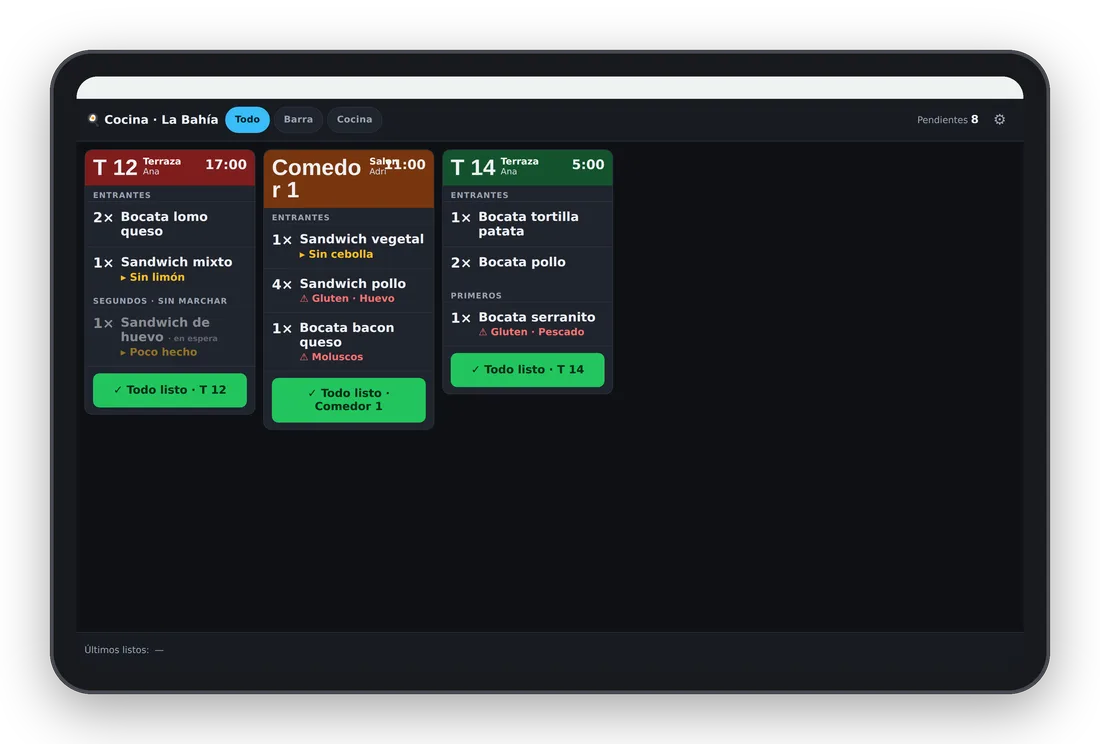Tap the Bocata serranito item
Screen dimensions: 1100x744
coord(528,324)
